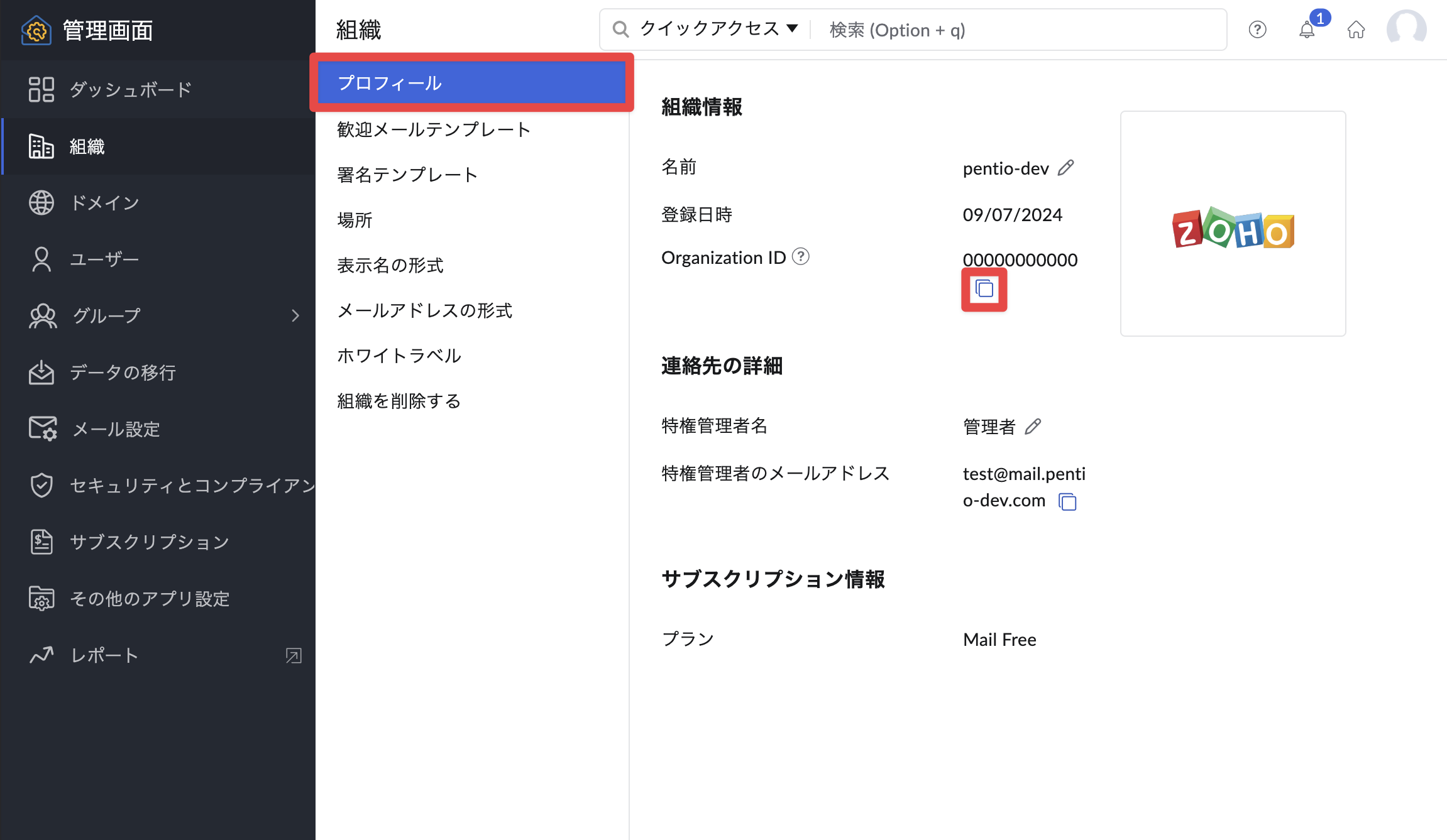
Task: Click the security shield icon
Action: (x=41, y=485)
